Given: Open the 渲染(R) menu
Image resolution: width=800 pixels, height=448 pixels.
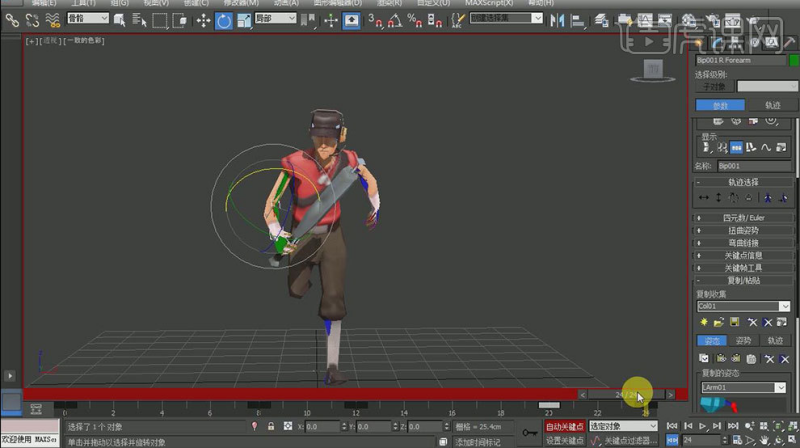Looking at the screenshot, I should 389,3.
